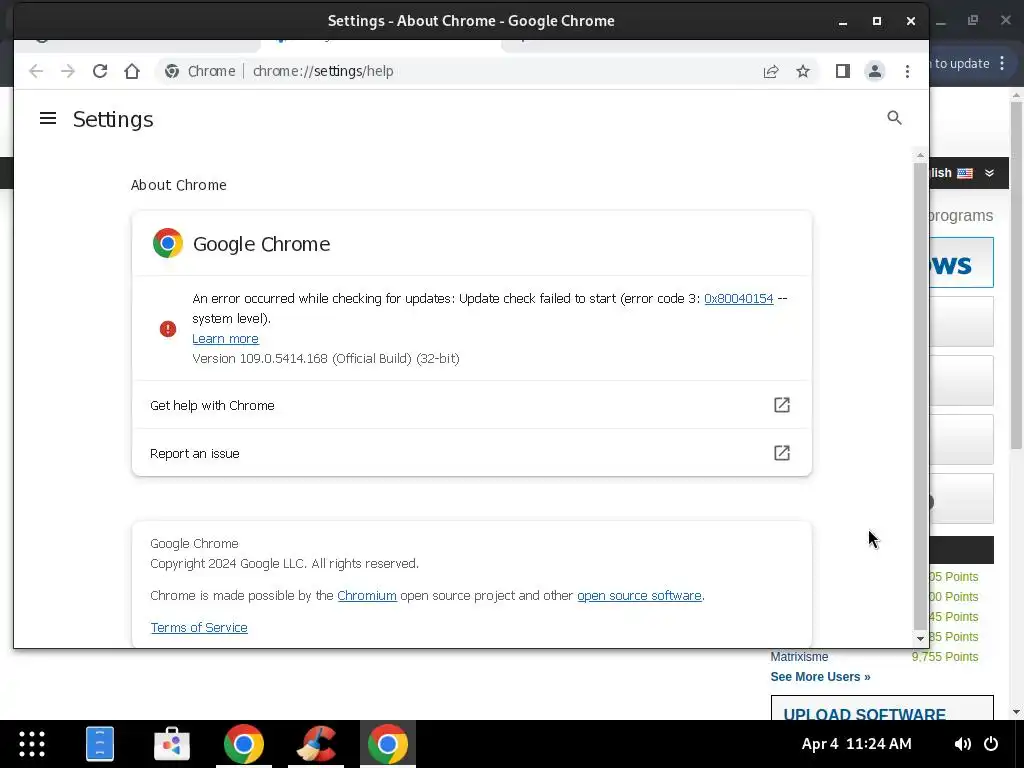Click settings scrollbar down arrow
Viewport: 1024px width, 768px height.
pyautogui.click(x=920, y=639)
